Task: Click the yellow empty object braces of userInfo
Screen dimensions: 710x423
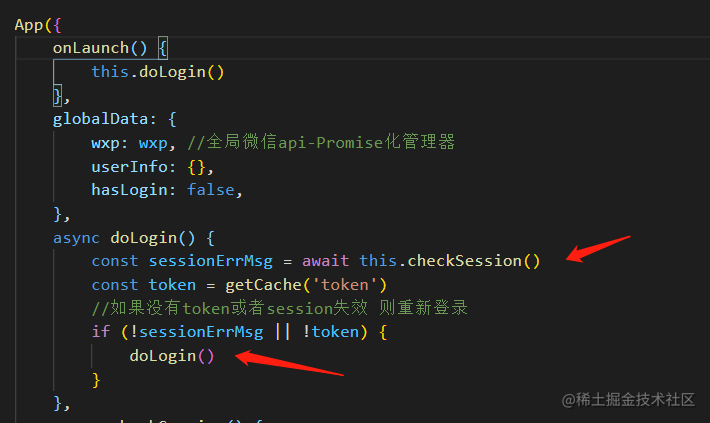Action: click(197, 167)
